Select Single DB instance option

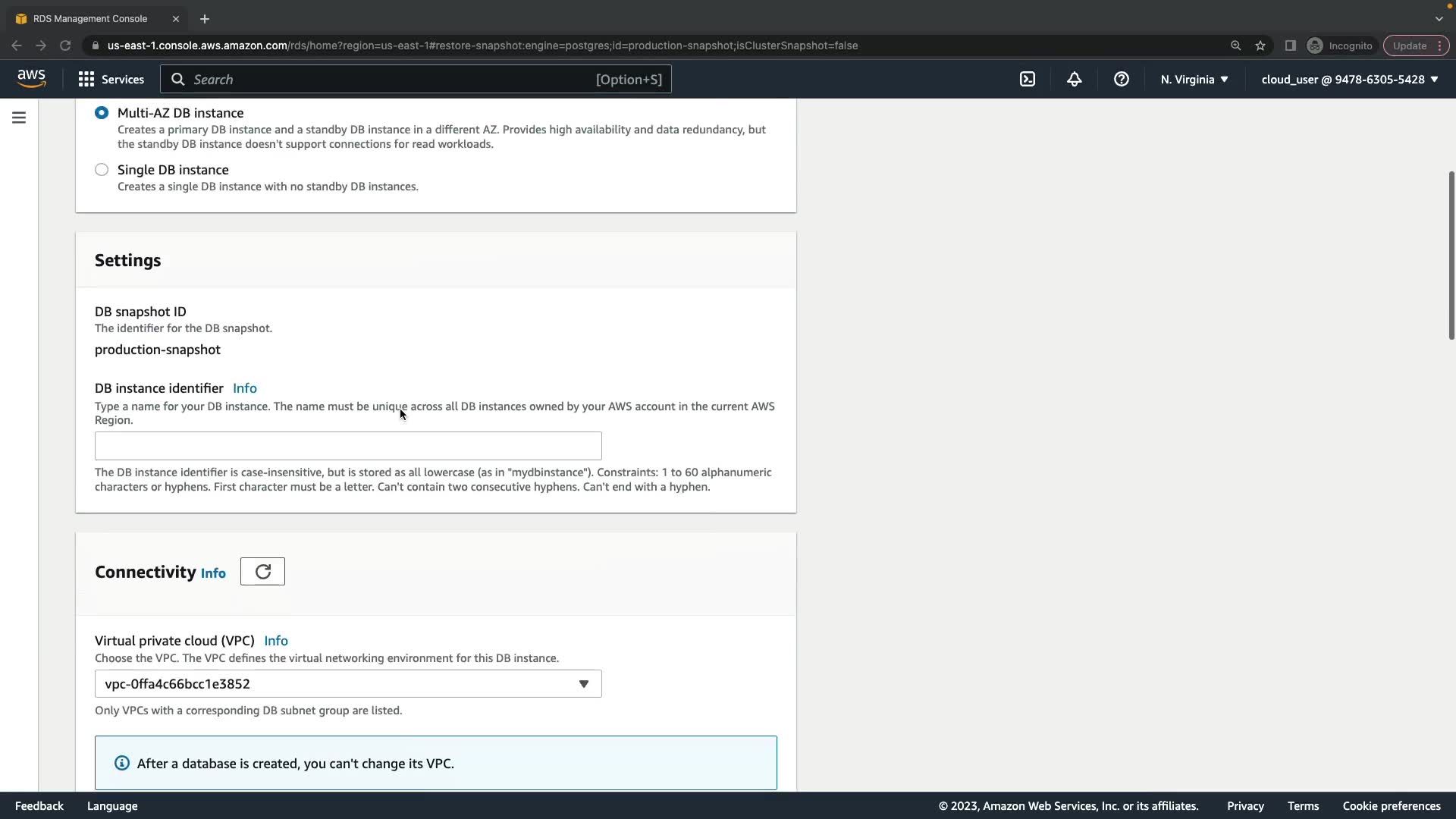(102, 170)
